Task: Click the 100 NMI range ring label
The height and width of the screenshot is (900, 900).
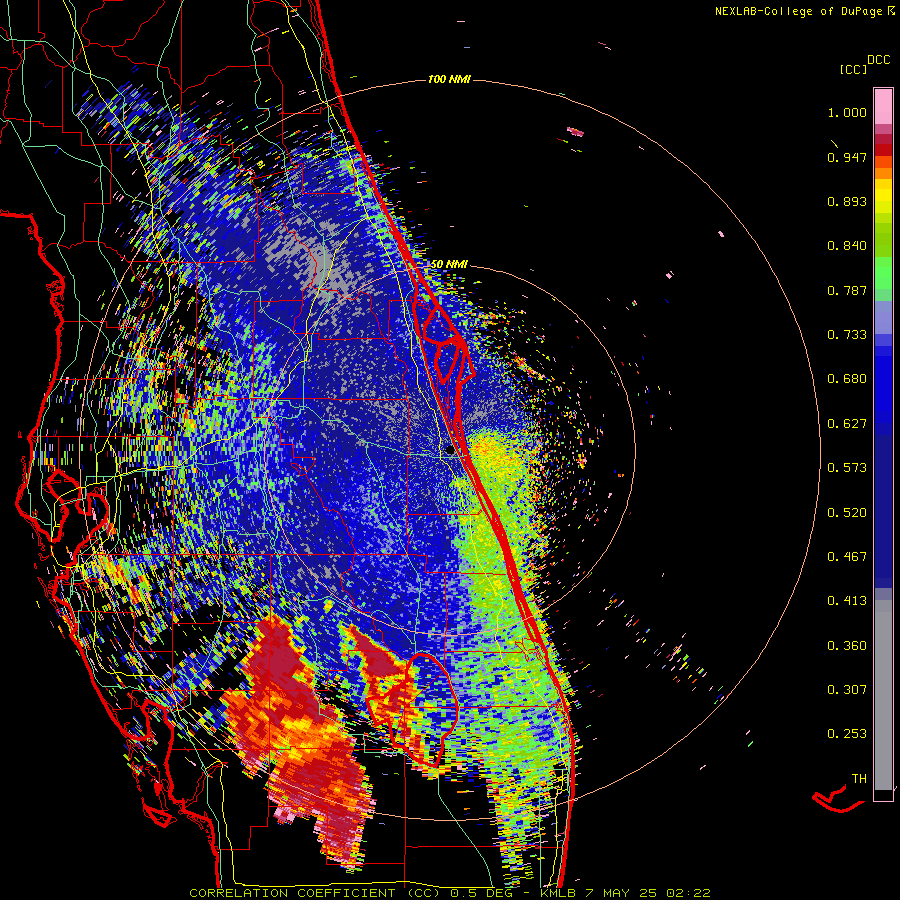Action: (449, 79)
